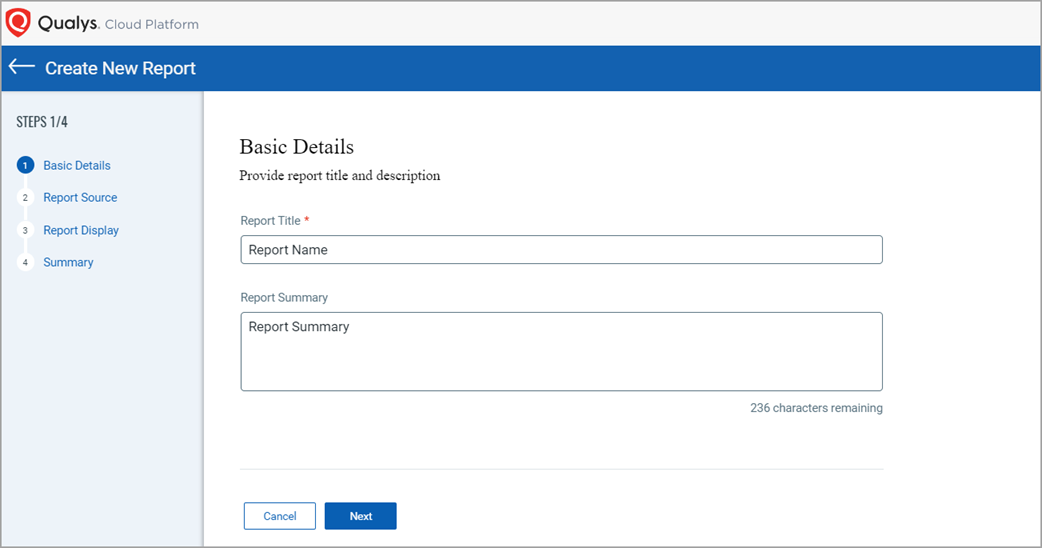The image size is (1042, 548).
Task: Proceed with the Next button
Action: pyautogui.click(x=361, y=516)
